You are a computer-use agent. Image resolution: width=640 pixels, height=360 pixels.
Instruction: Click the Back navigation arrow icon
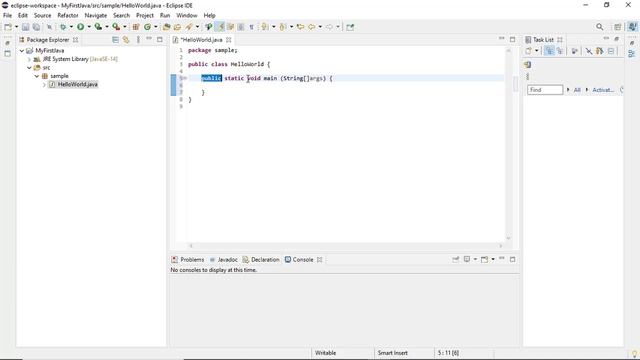point(312,27)
